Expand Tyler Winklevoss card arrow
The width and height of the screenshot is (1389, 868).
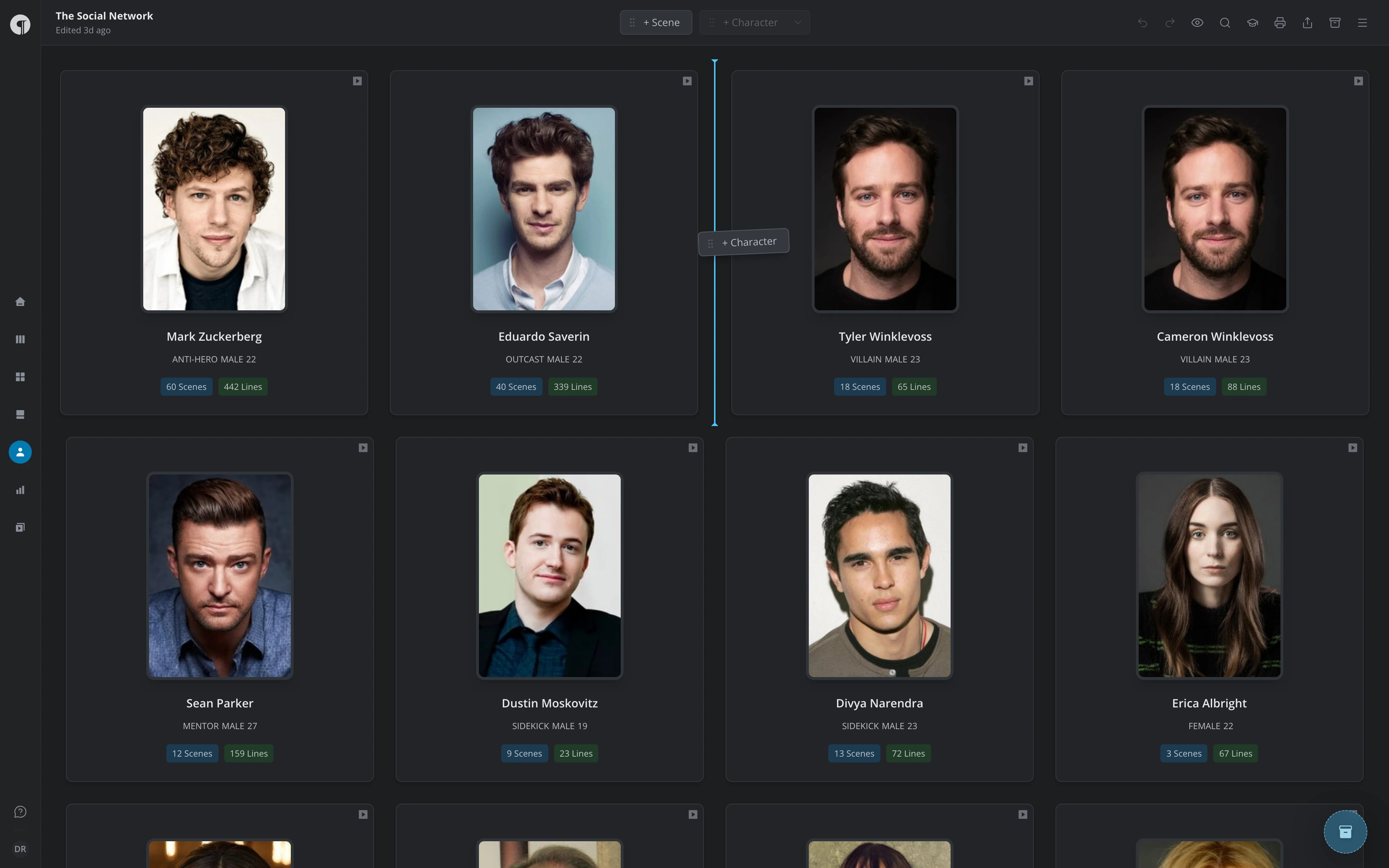pos(1029,81)
